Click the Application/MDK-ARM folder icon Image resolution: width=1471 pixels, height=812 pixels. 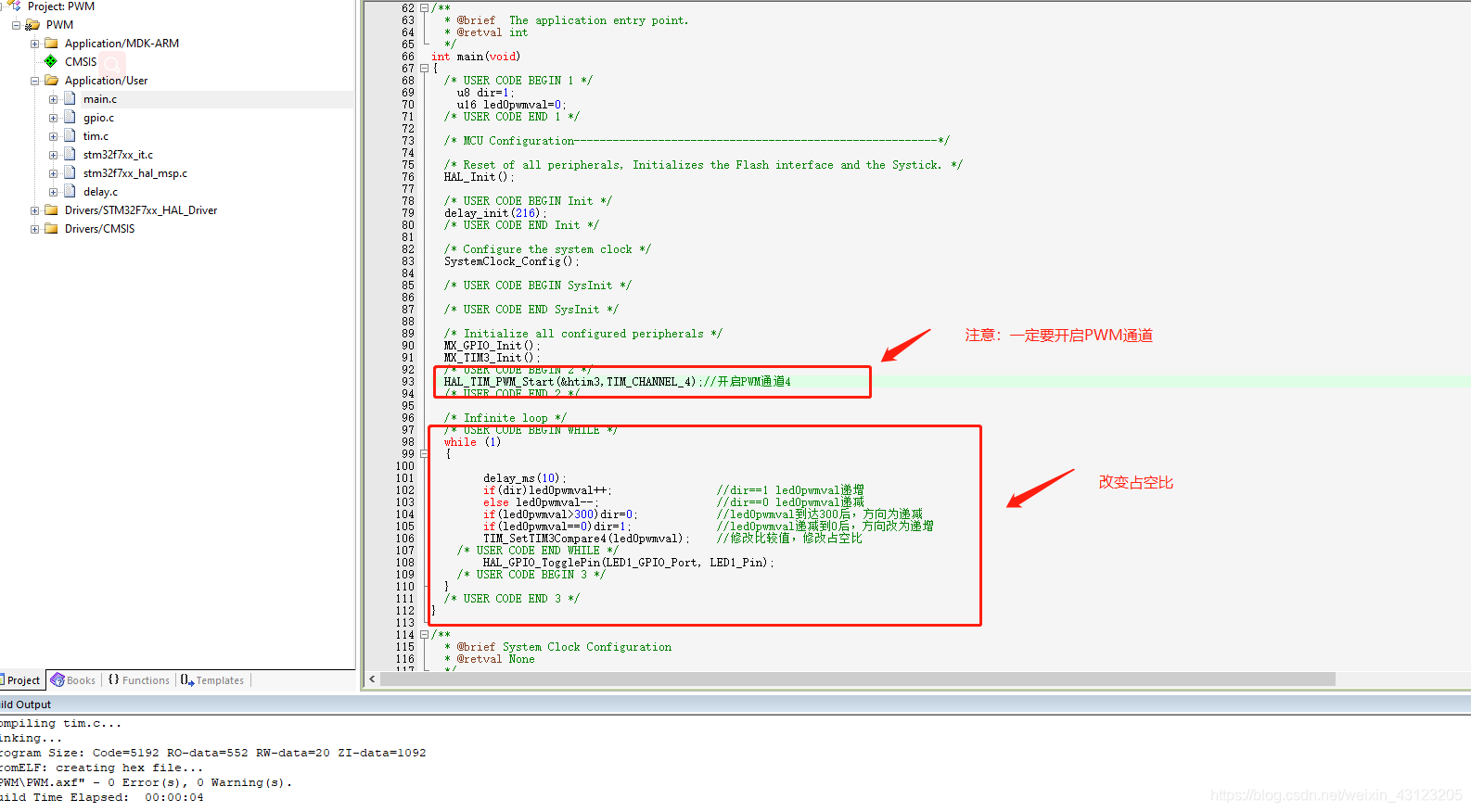pyautogui.click(x=51, y=43)
